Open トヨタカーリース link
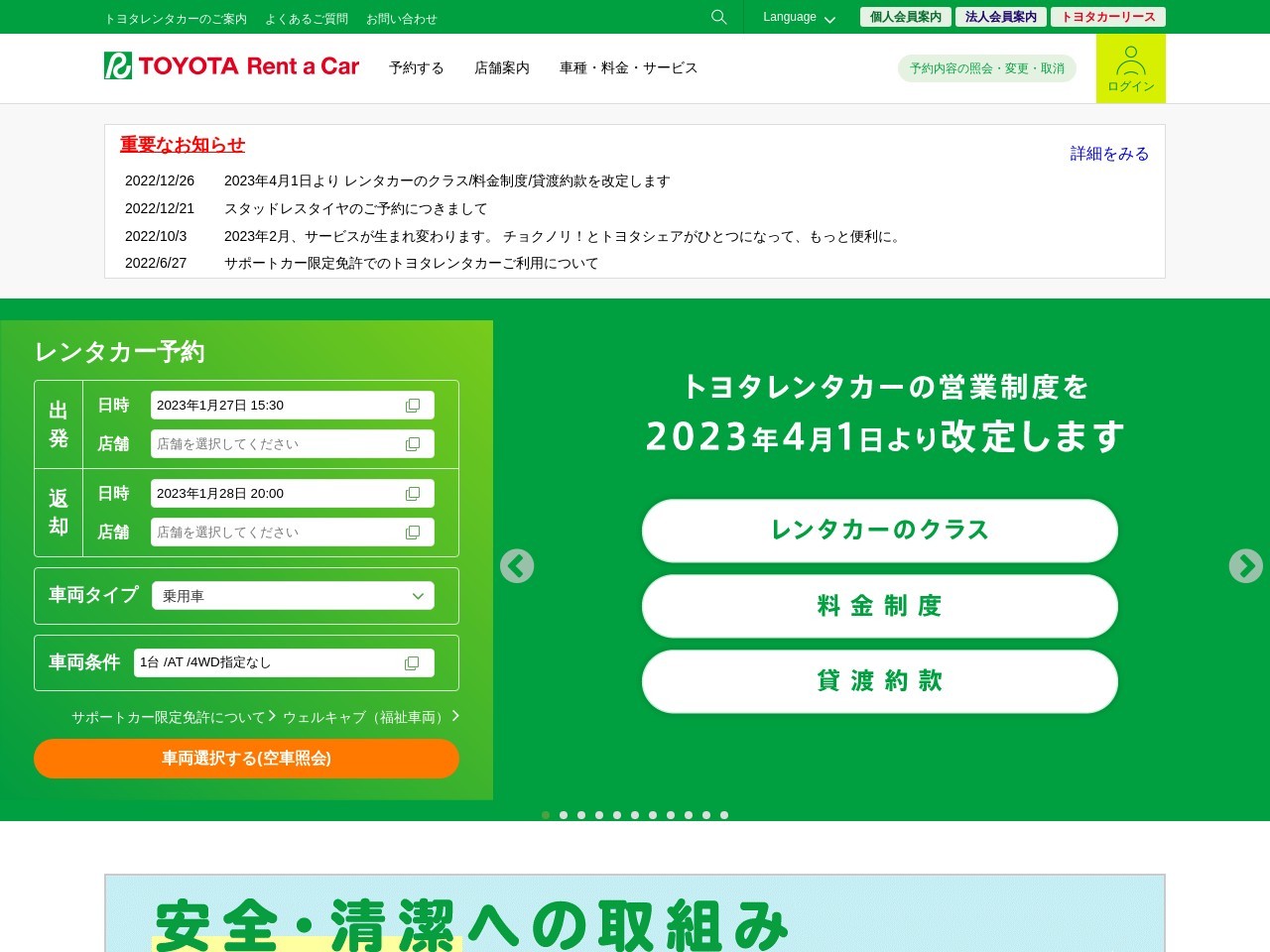 click(x=1108, y=17)
